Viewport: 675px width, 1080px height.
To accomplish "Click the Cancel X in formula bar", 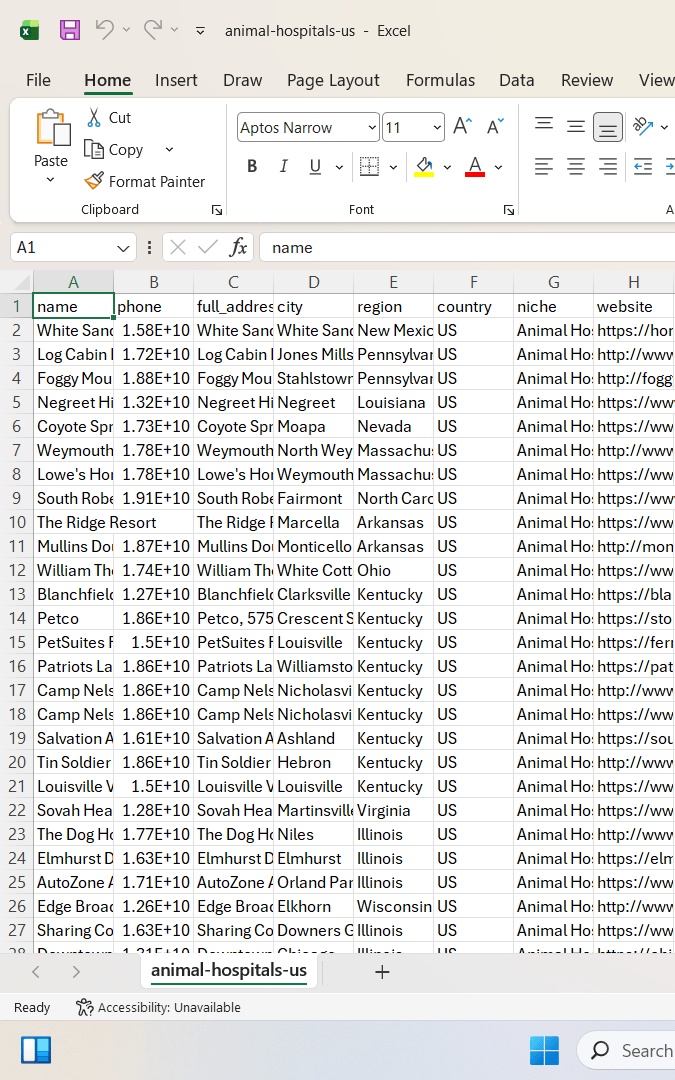I will click(x=178, y=247).
